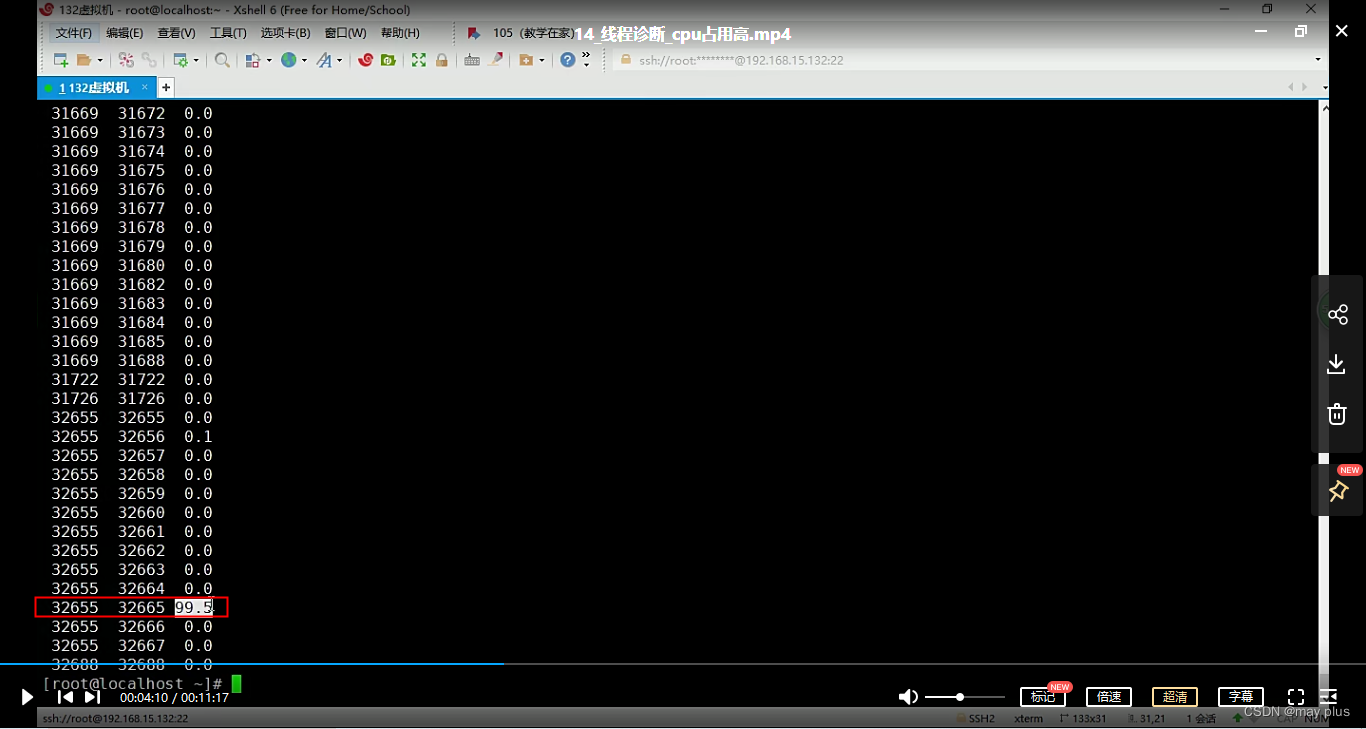Image resolution: width=1366 pixels, height=729 pixels.
Task: Click the pin icon marked NEW
Action: pos(1337,491)
